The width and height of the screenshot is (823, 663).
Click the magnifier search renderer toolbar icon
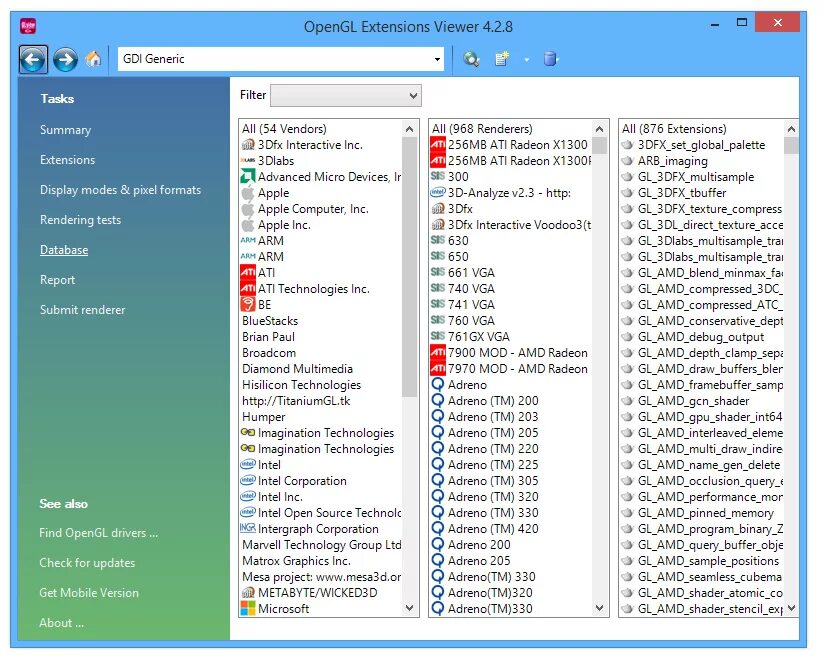tap(471, 59)
